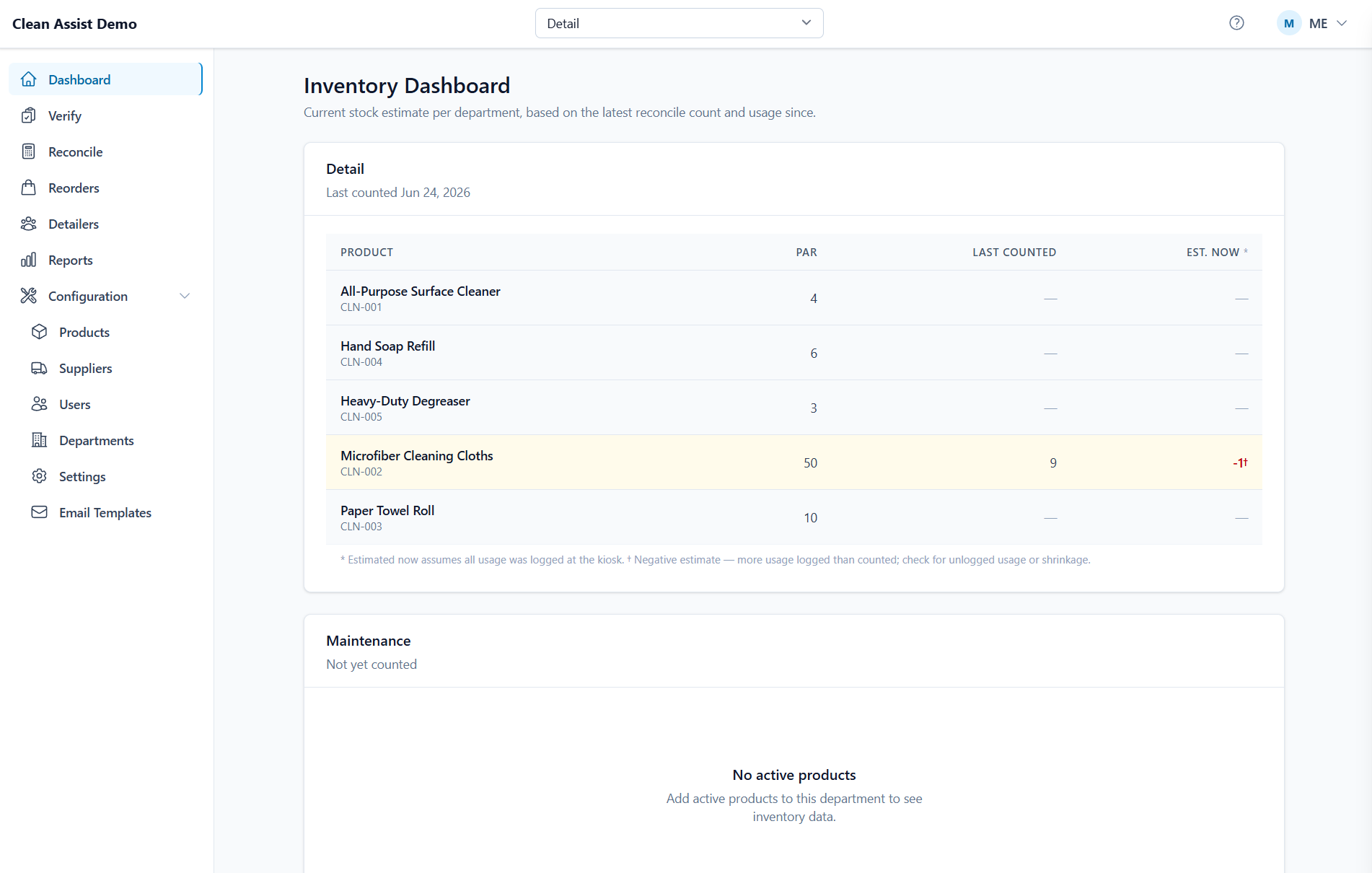Screen dimensions: 1372x873
Task: Click the CLN-001 product code
Action: click(x=361, y=307)
